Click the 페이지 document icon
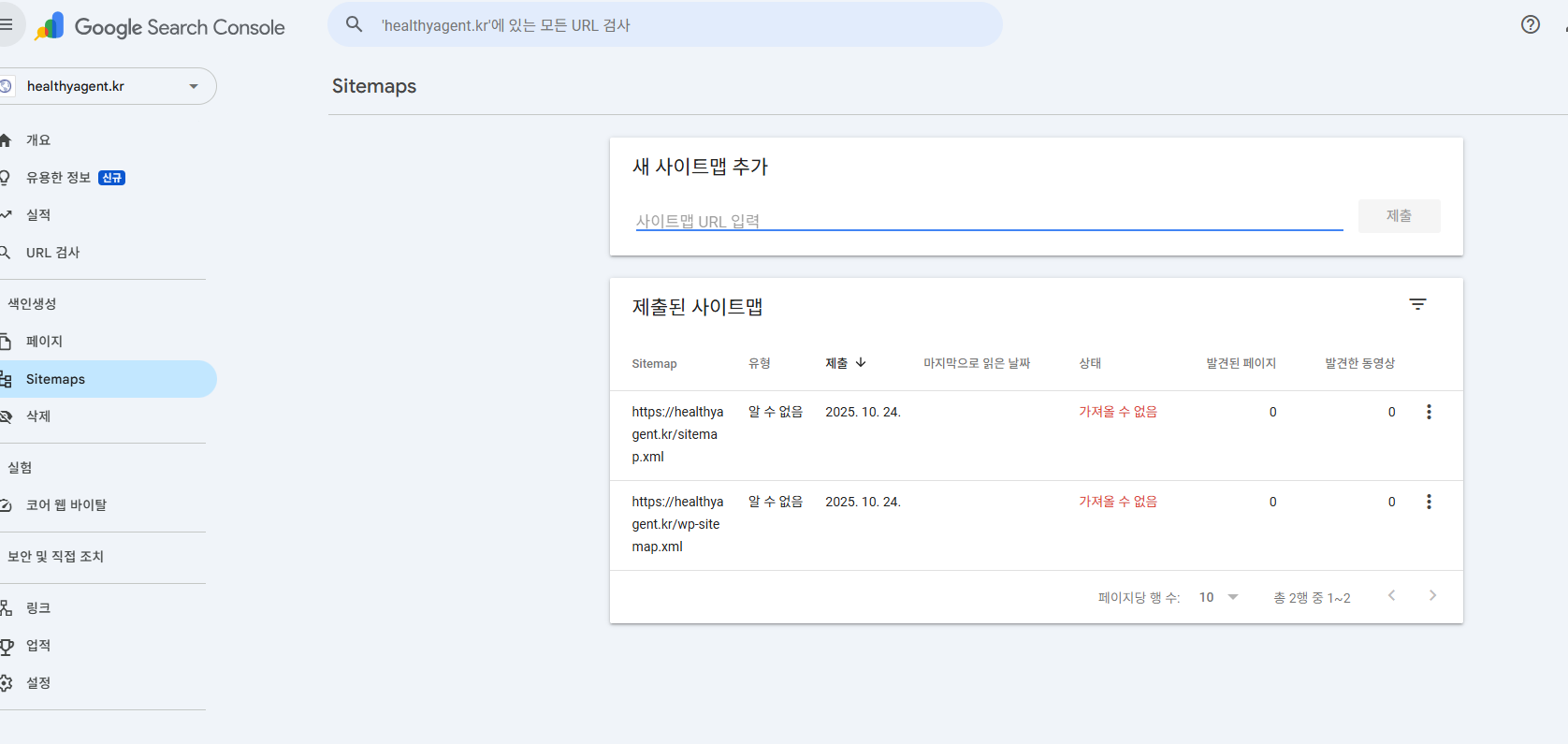The width and height of the screenshot is (1568, 744). [6, 342]
